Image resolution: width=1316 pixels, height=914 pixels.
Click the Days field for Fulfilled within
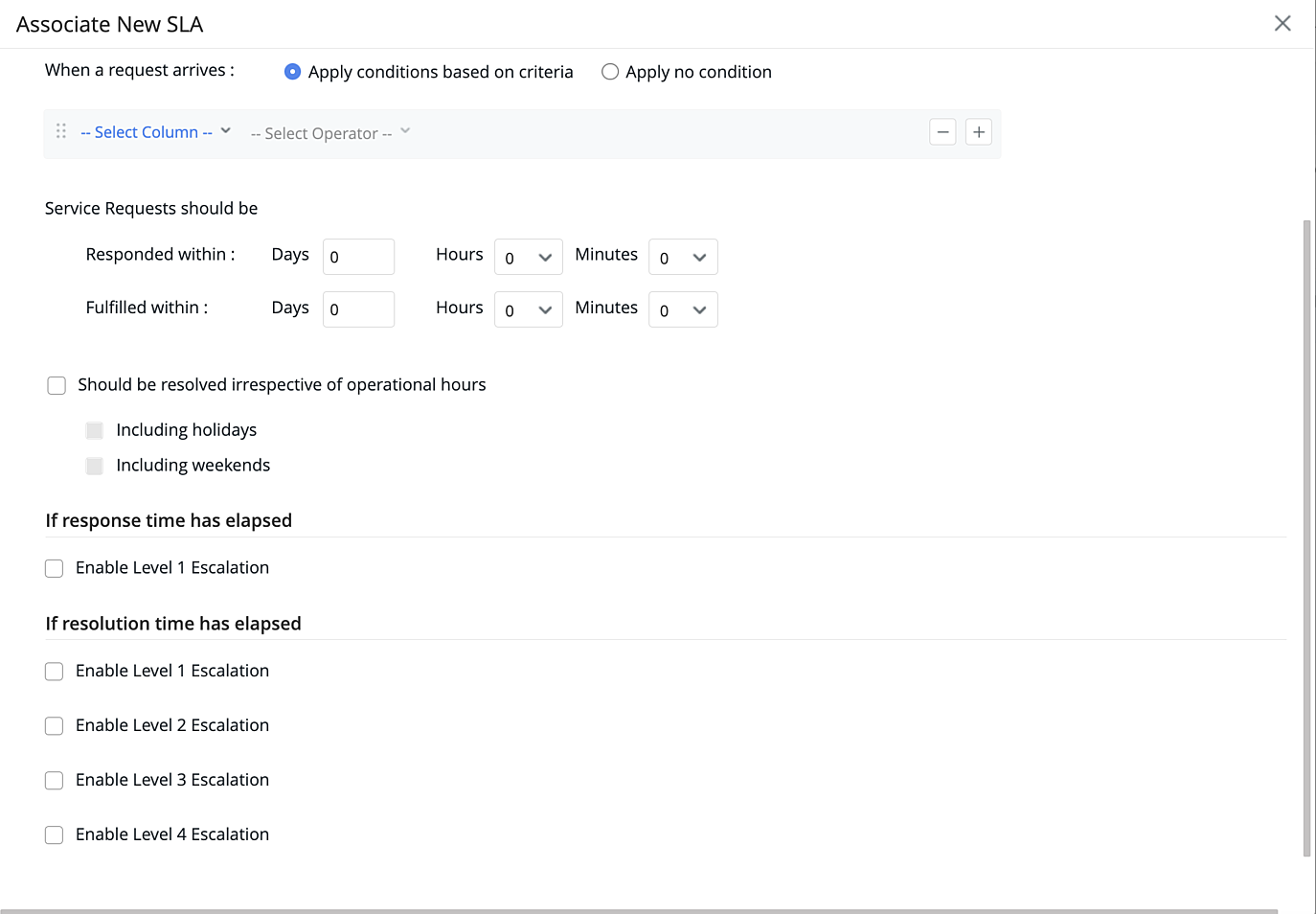pyautogui.click(x=358, y=308)
